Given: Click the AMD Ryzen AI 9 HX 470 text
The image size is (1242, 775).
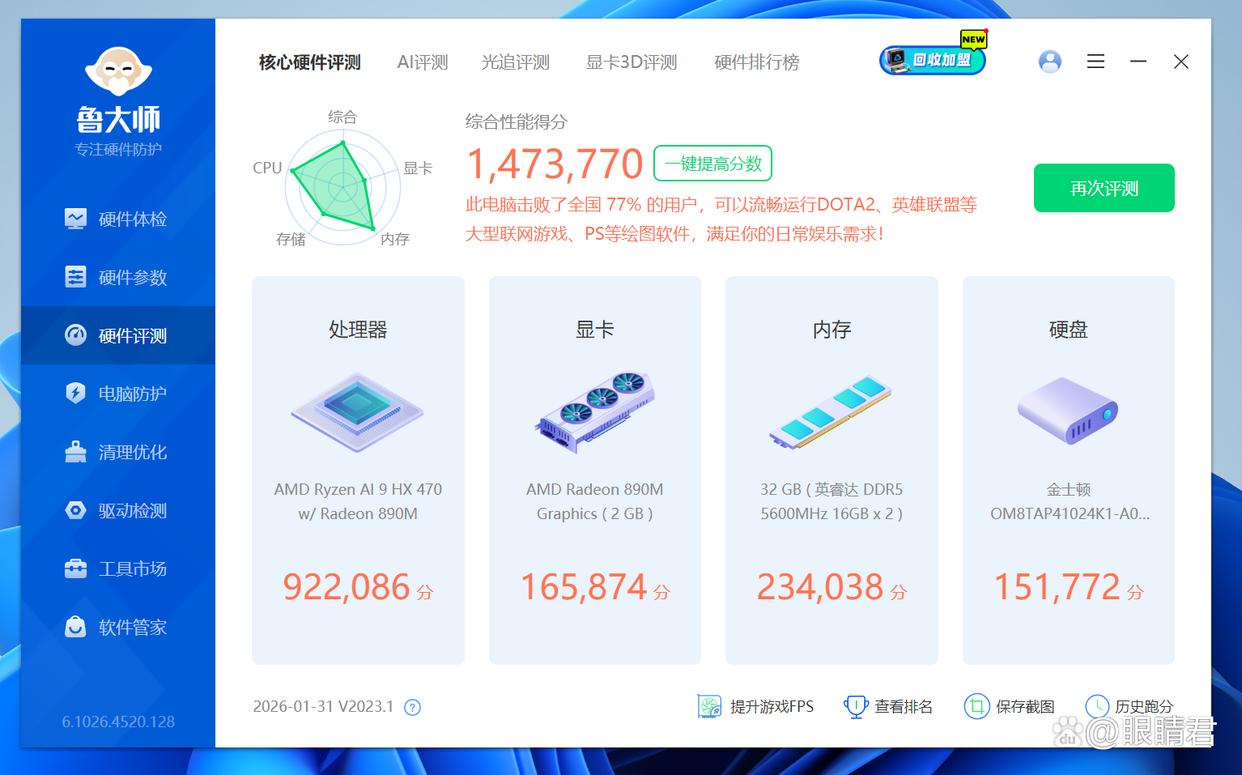Looking at the screenshot, I should point(357,501).
